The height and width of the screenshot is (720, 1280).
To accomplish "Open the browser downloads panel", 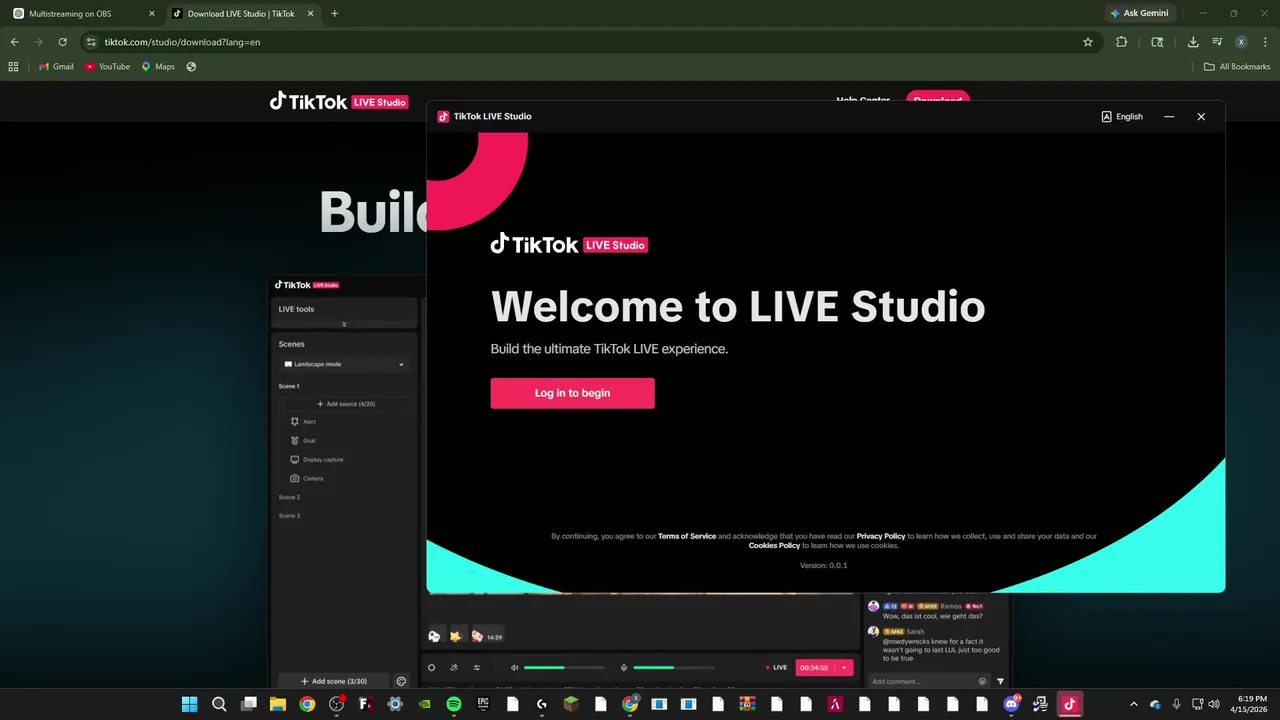I will (x=1193, y=42).
